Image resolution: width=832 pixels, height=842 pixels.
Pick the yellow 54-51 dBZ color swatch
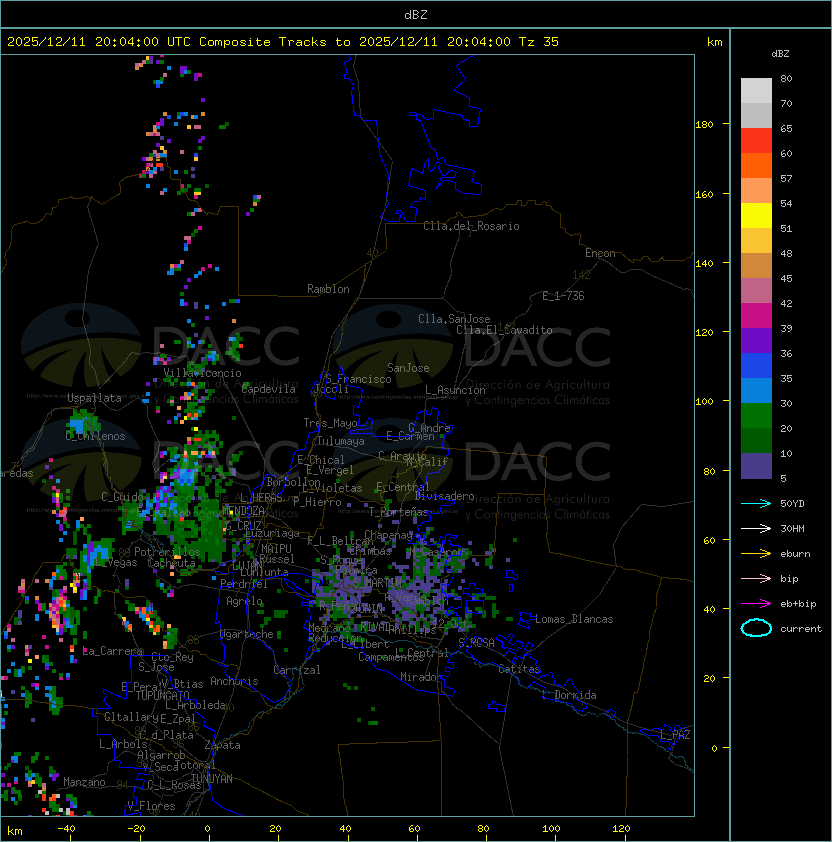point(756,216)
